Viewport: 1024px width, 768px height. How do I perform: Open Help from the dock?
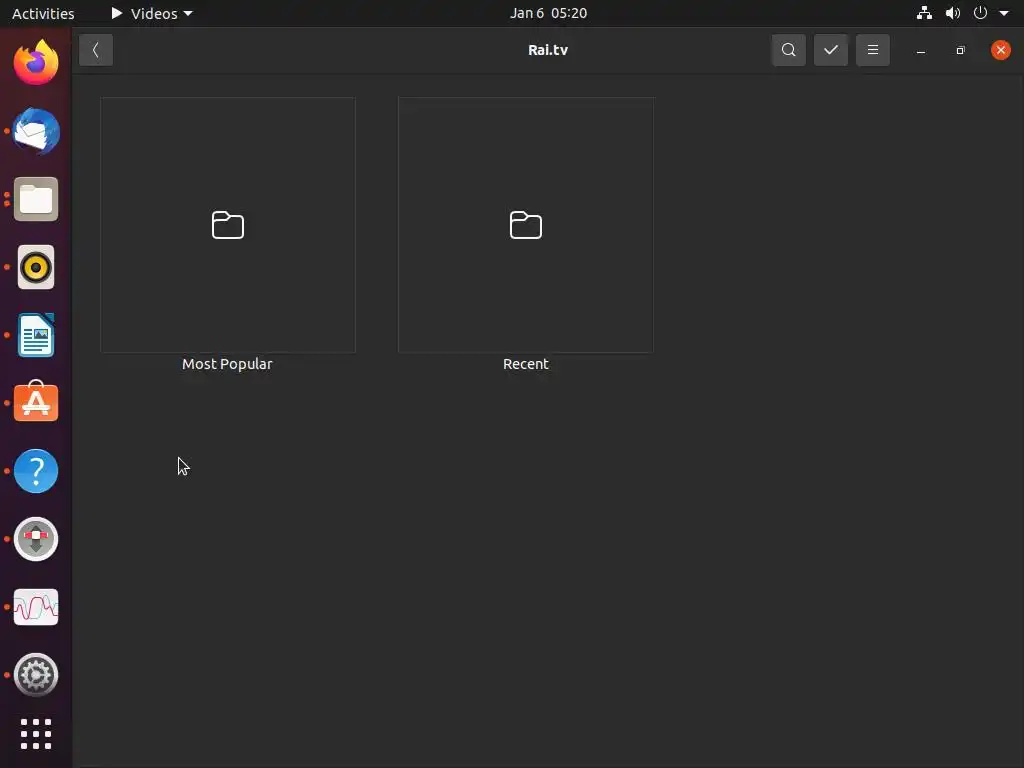tap(36, 471)
